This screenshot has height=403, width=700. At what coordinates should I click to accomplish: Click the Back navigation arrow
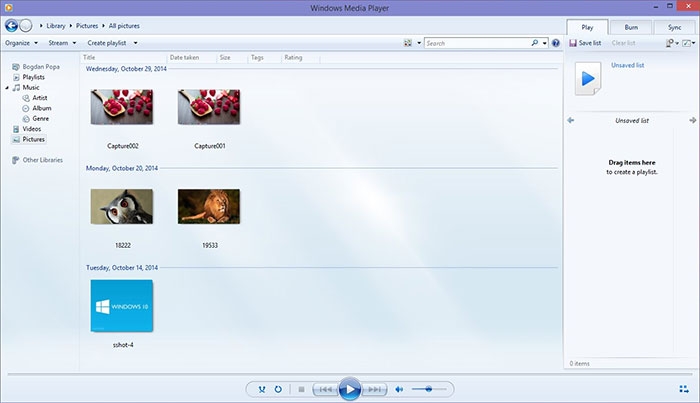[11, 24]
